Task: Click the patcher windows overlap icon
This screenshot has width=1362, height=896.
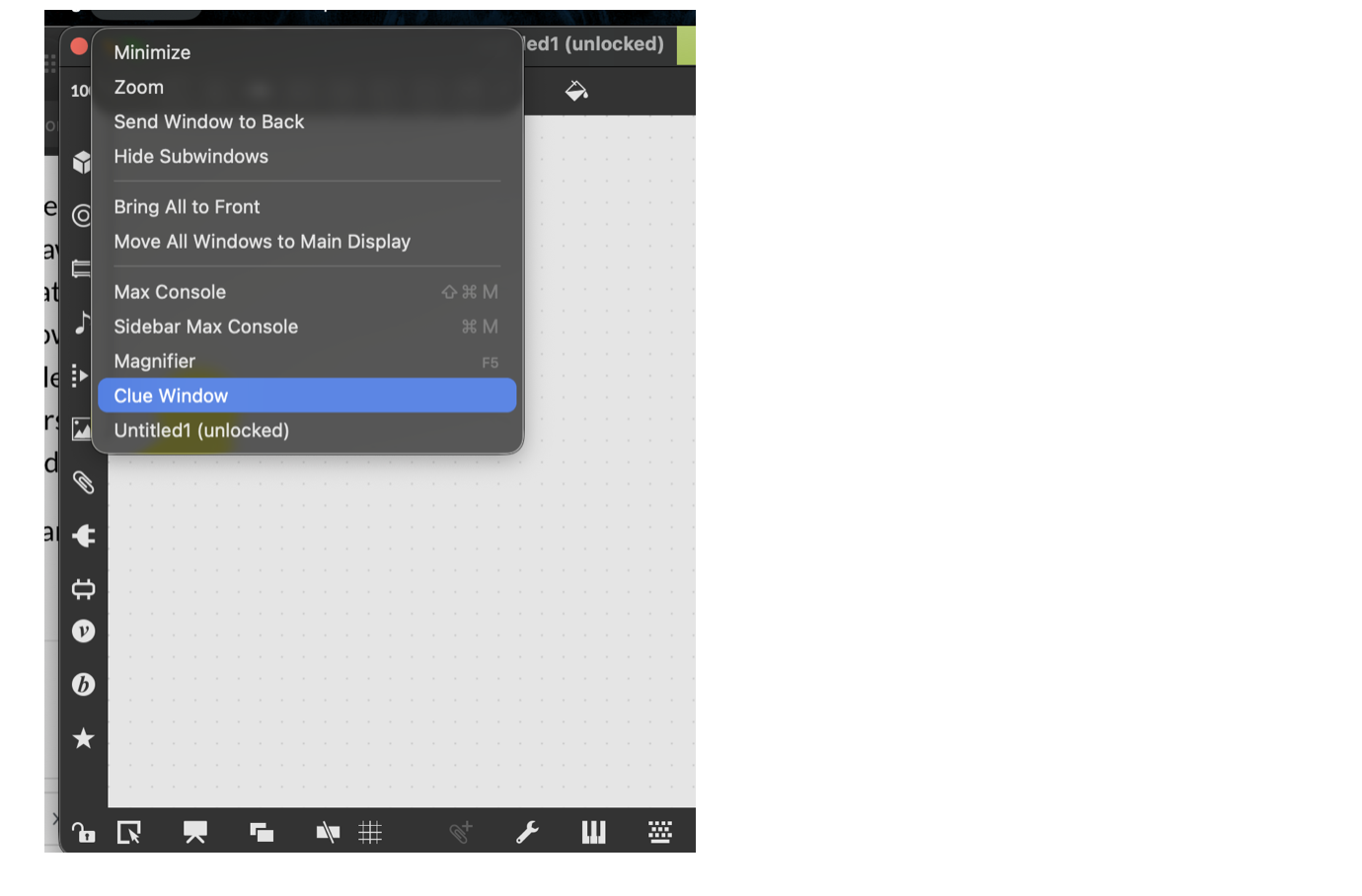Action: click(x=262, y=833)
